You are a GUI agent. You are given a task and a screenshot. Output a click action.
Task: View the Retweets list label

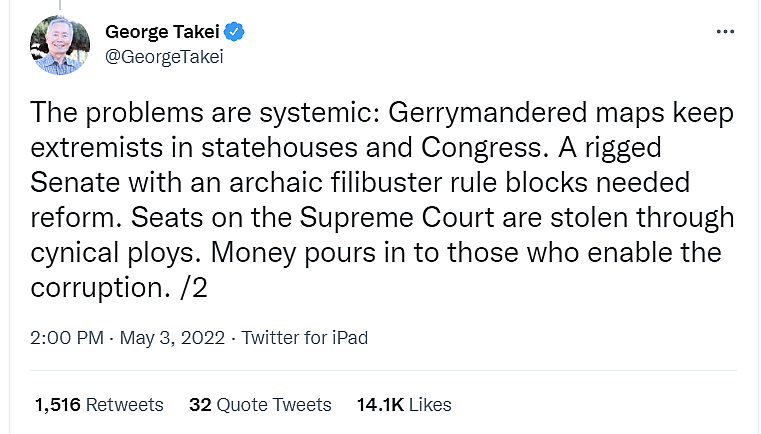coord(124,405)
